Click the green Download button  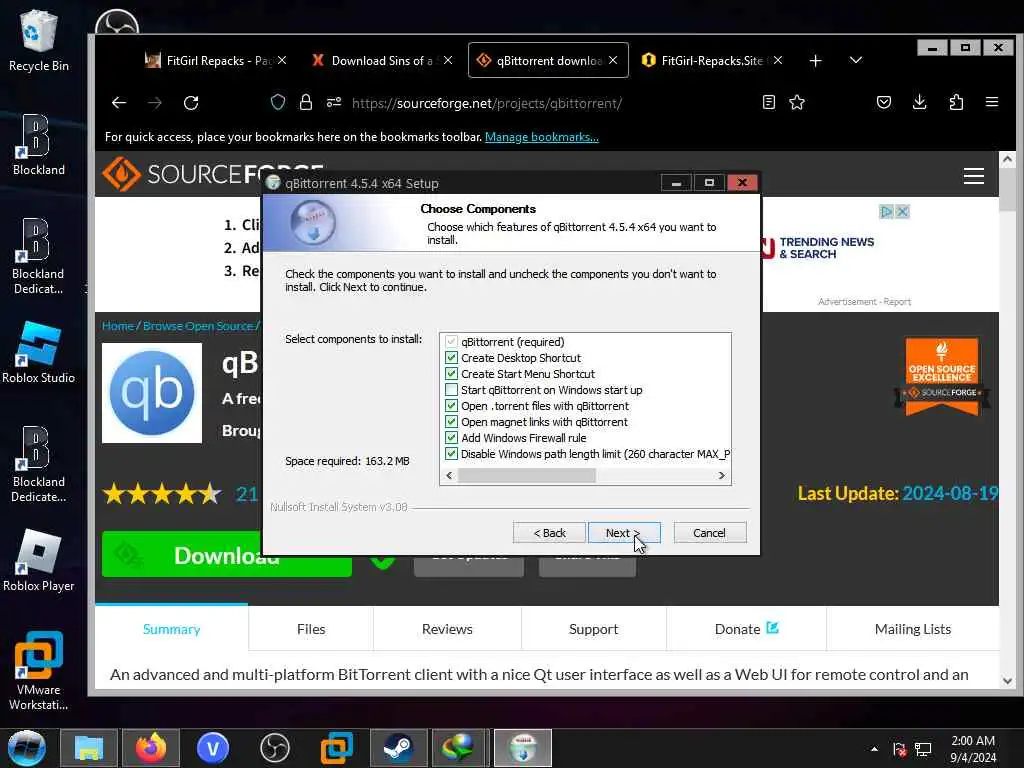(x=227, y=555)
